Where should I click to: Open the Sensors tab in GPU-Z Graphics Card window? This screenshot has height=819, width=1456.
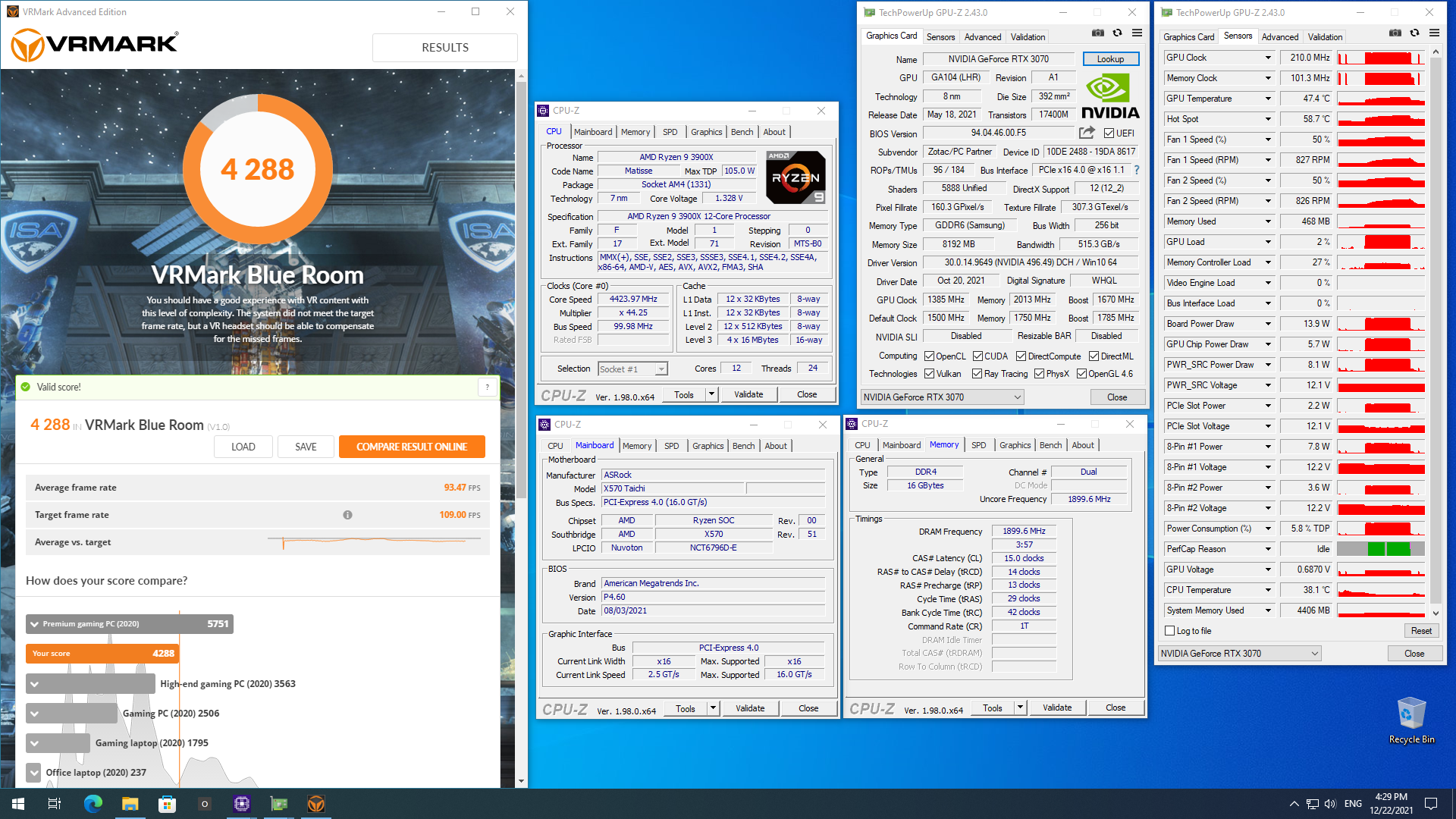[940, 36]
